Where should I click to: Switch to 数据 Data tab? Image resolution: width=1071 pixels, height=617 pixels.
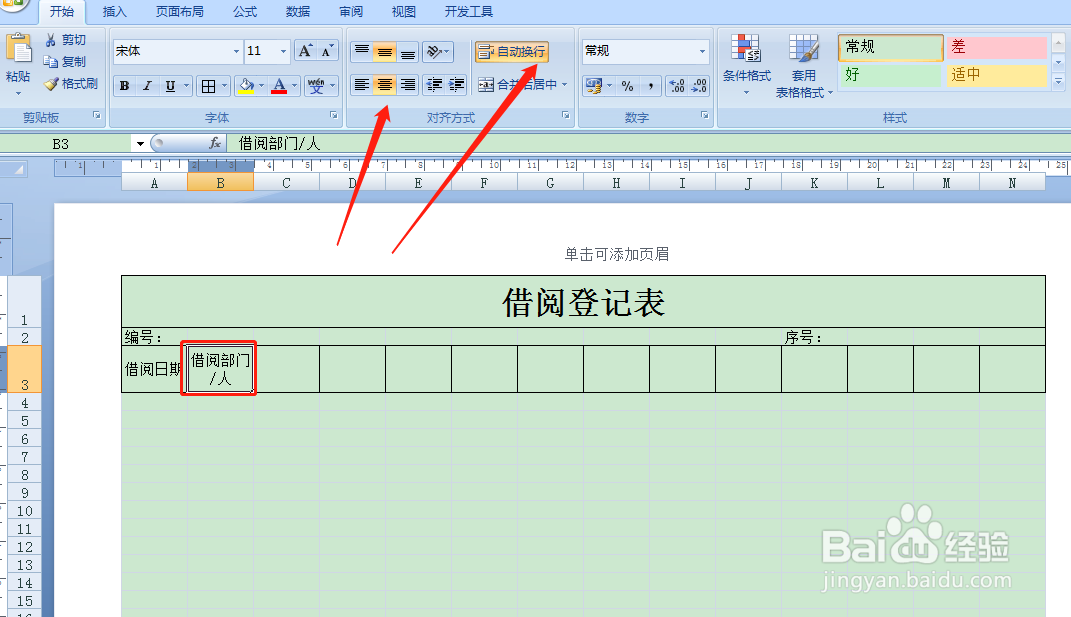298,12
